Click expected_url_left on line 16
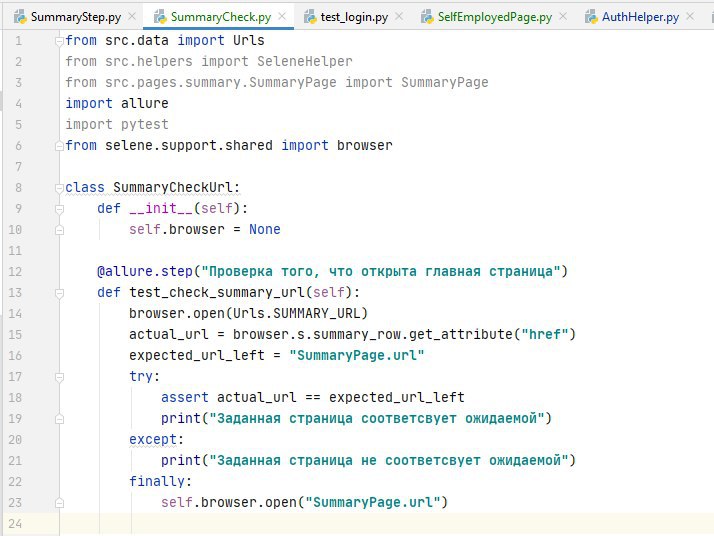714x536 pixels. tap(197, 355)
